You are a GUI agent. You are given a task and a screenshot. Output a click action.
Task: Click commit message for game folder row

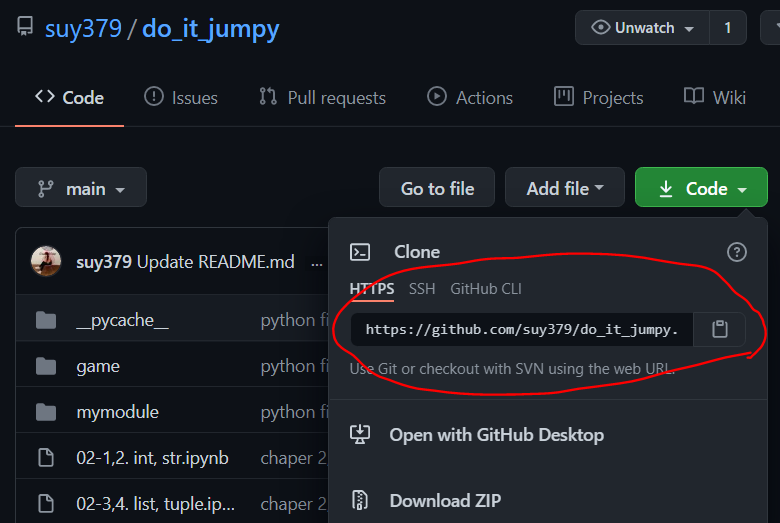294,366
